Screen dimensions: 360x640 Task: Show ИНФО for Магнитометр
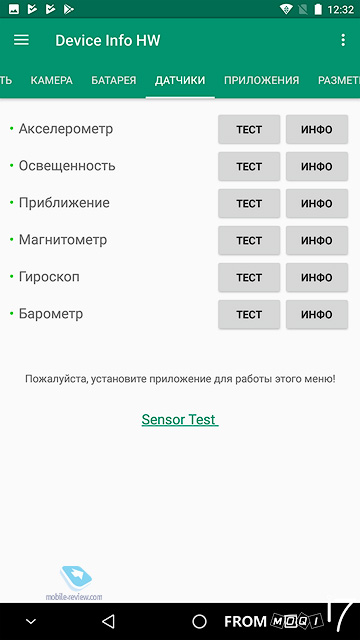point(317,240)
